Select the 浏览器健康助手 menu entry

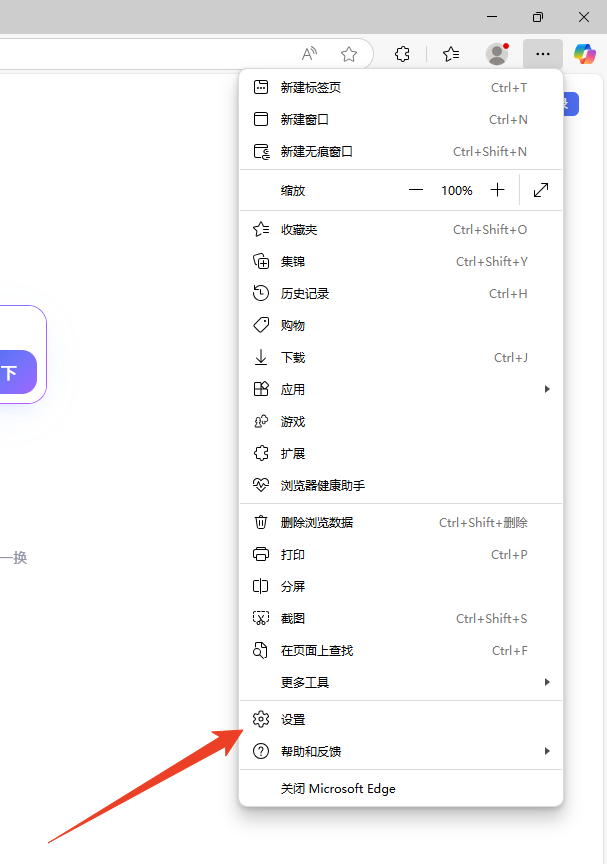[401, 485]
